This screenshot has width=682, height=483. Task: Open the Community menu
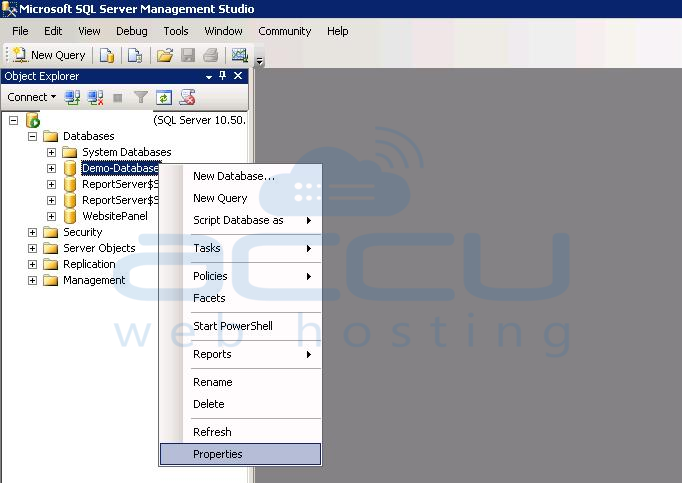(285, 31)
